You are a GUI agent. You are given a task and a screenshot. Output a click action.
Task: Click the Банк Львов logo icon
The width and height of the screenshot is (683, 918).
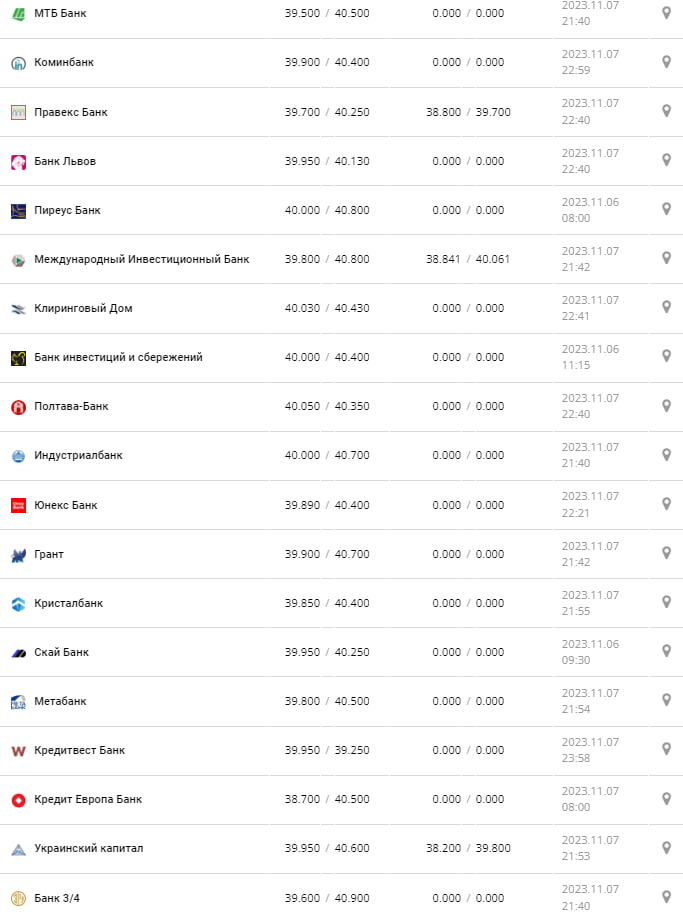tap(18, 161)
